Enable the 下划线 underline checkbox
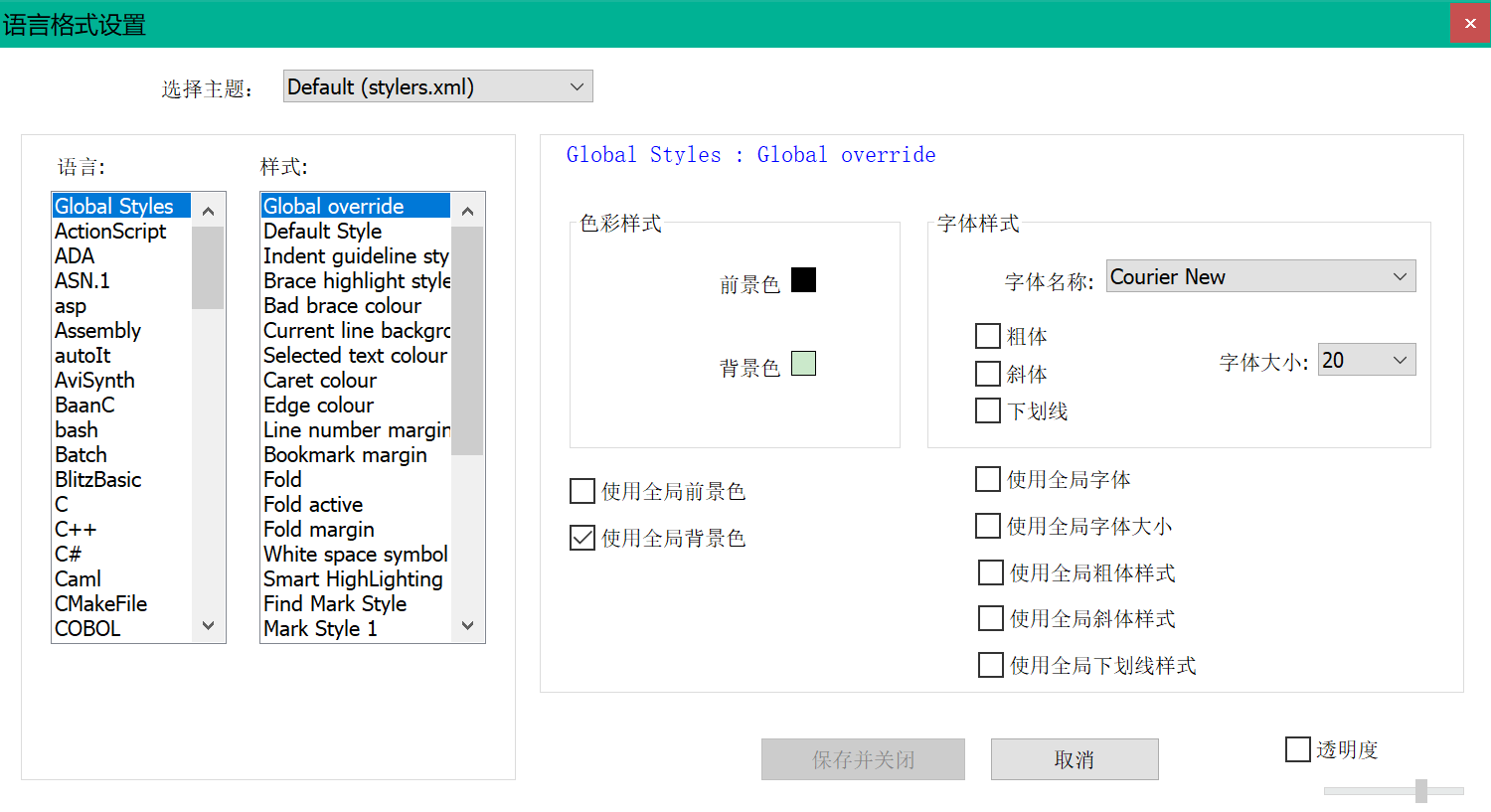Screen dimensions: 1491x812 [x=987, y=410]
